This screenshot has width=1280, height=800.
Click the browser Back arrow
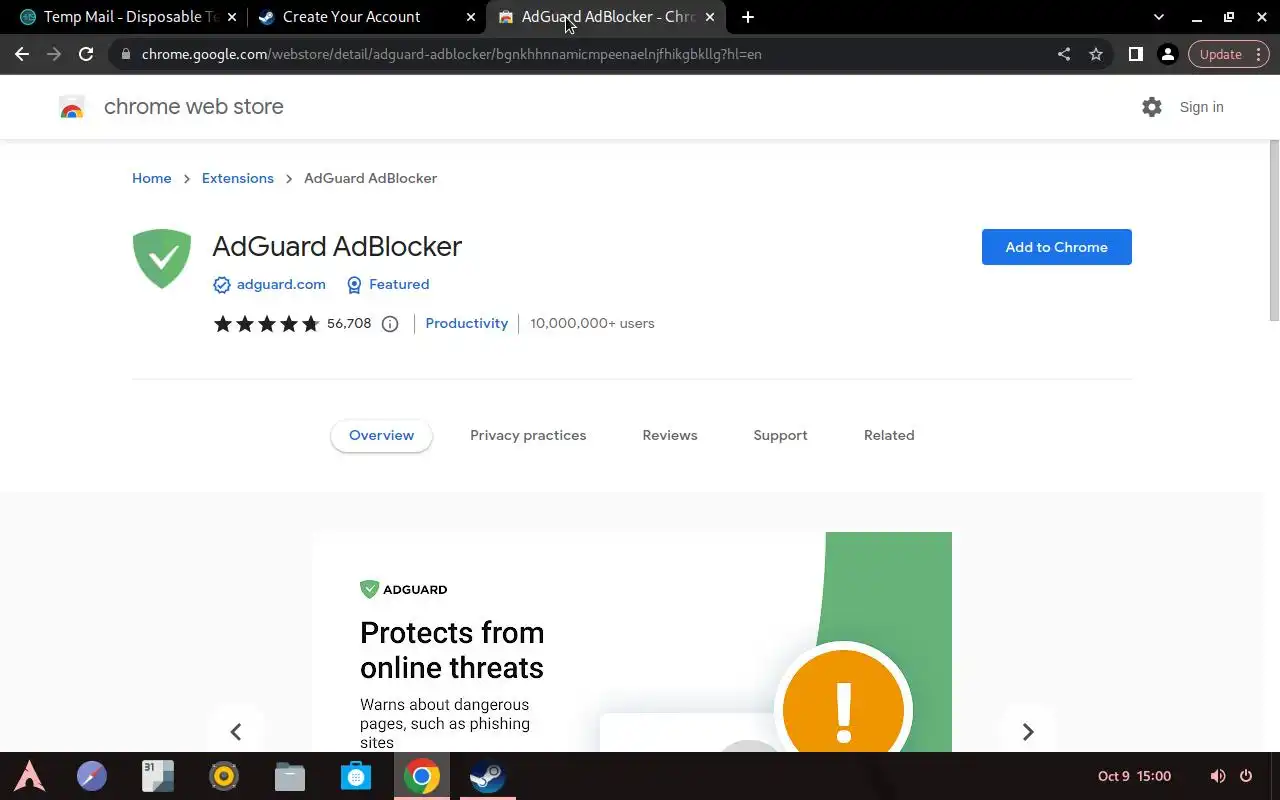[x=22, y=54]
